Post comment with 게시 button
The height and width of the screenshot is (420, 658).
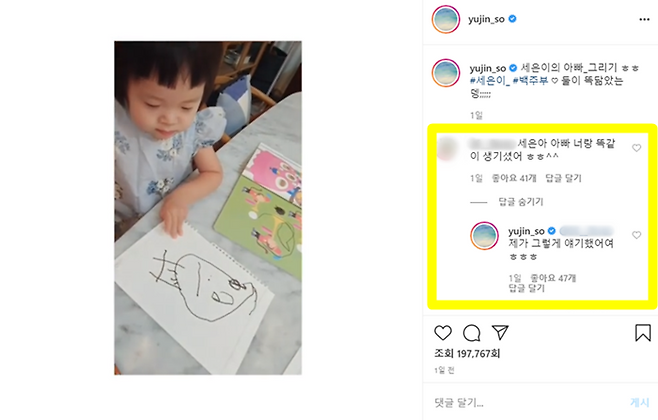tap(640, 403)
